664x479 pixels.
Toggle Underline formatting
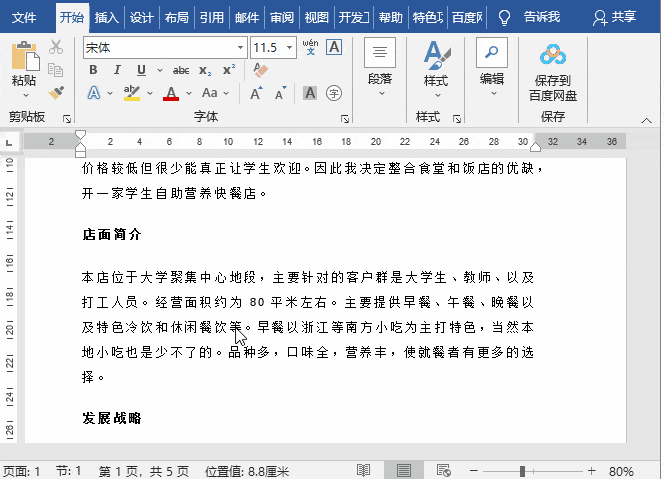tap(141, 70)
